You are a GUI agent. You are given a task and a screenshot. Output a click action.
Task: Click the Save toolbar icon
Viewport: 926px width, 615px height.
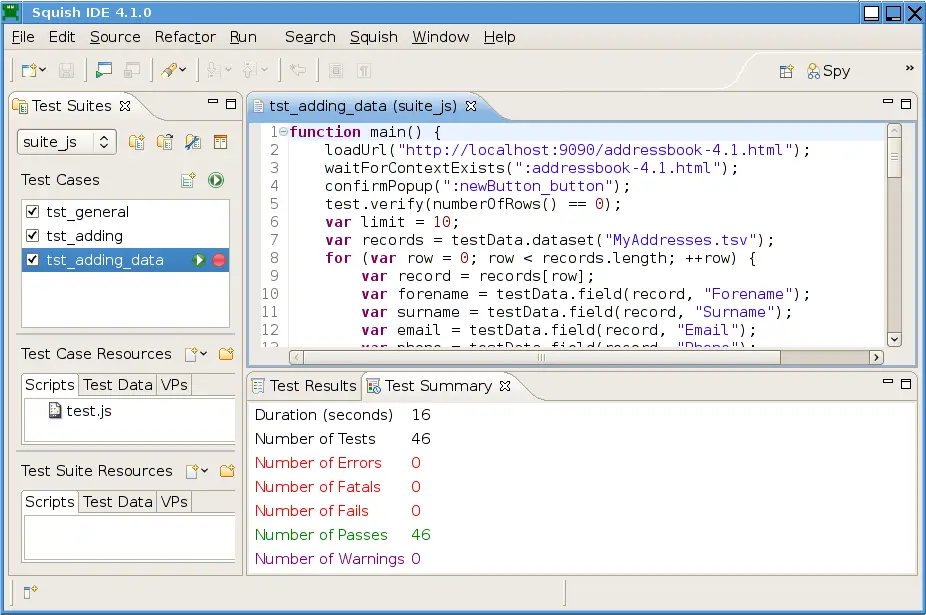(66, 71)
